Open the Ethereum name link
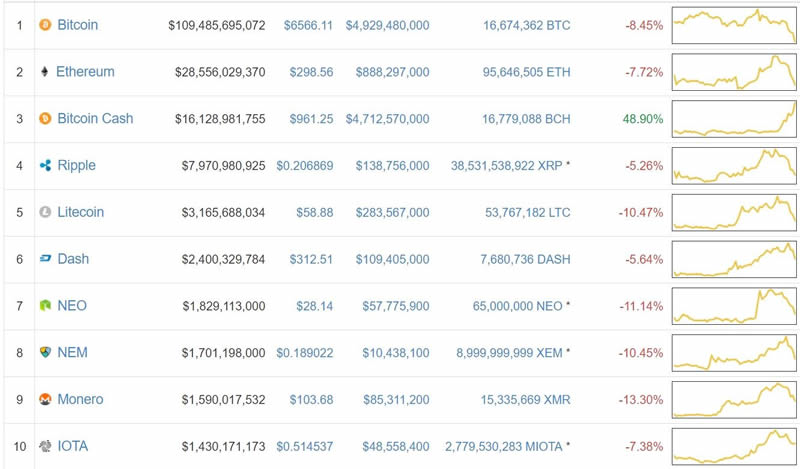The height and width of the screenshot is (469, 800). (85, 72)
